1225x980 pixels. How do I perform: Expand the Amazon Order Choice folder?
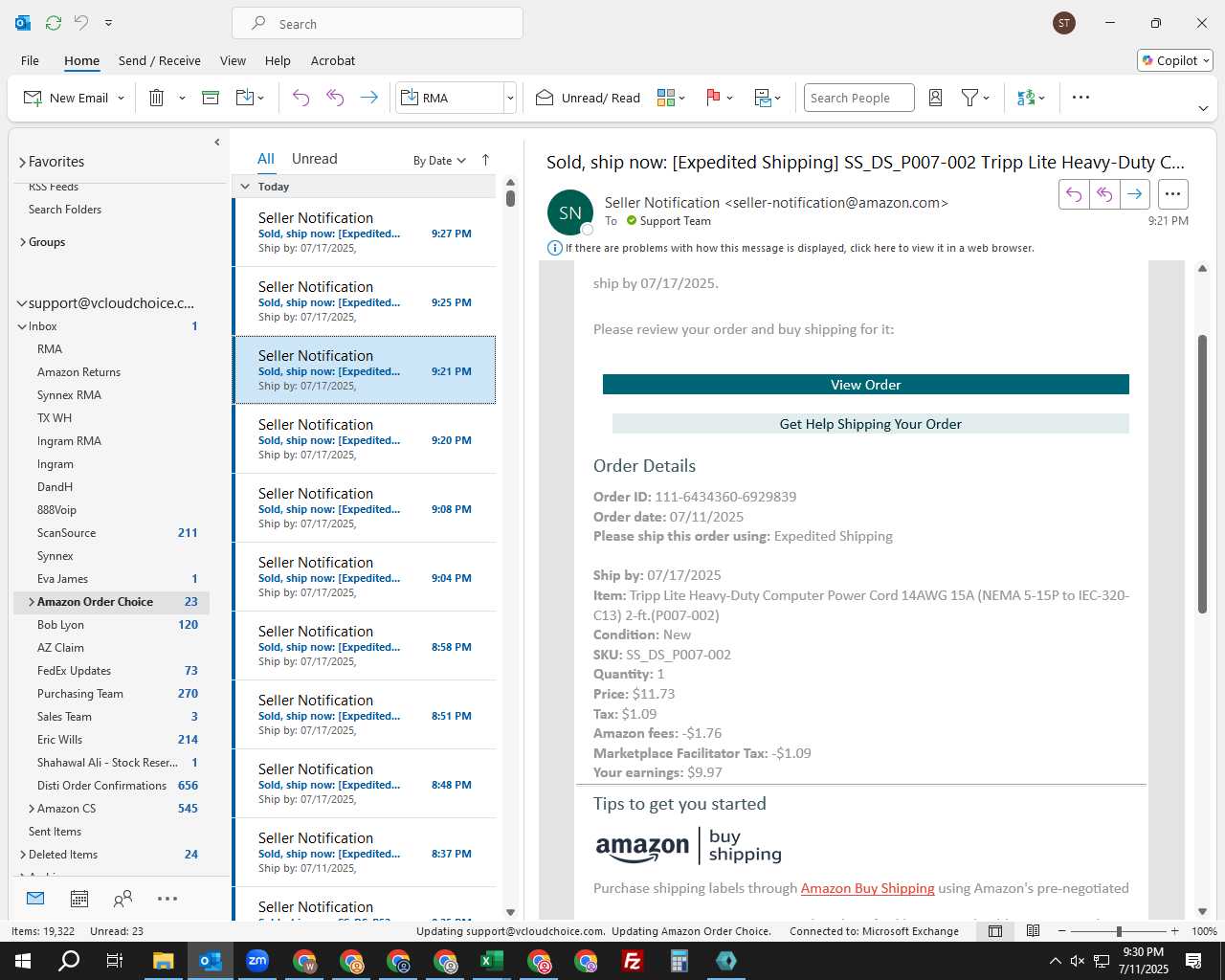point(32,602)
